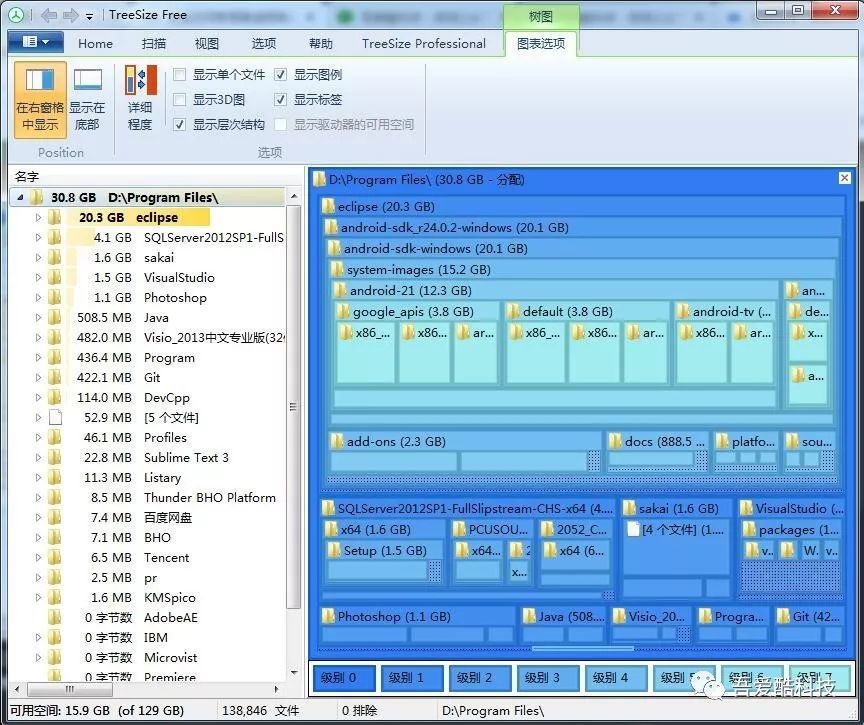Uncheck the 显示标签 checkbox

pos(280,100)
